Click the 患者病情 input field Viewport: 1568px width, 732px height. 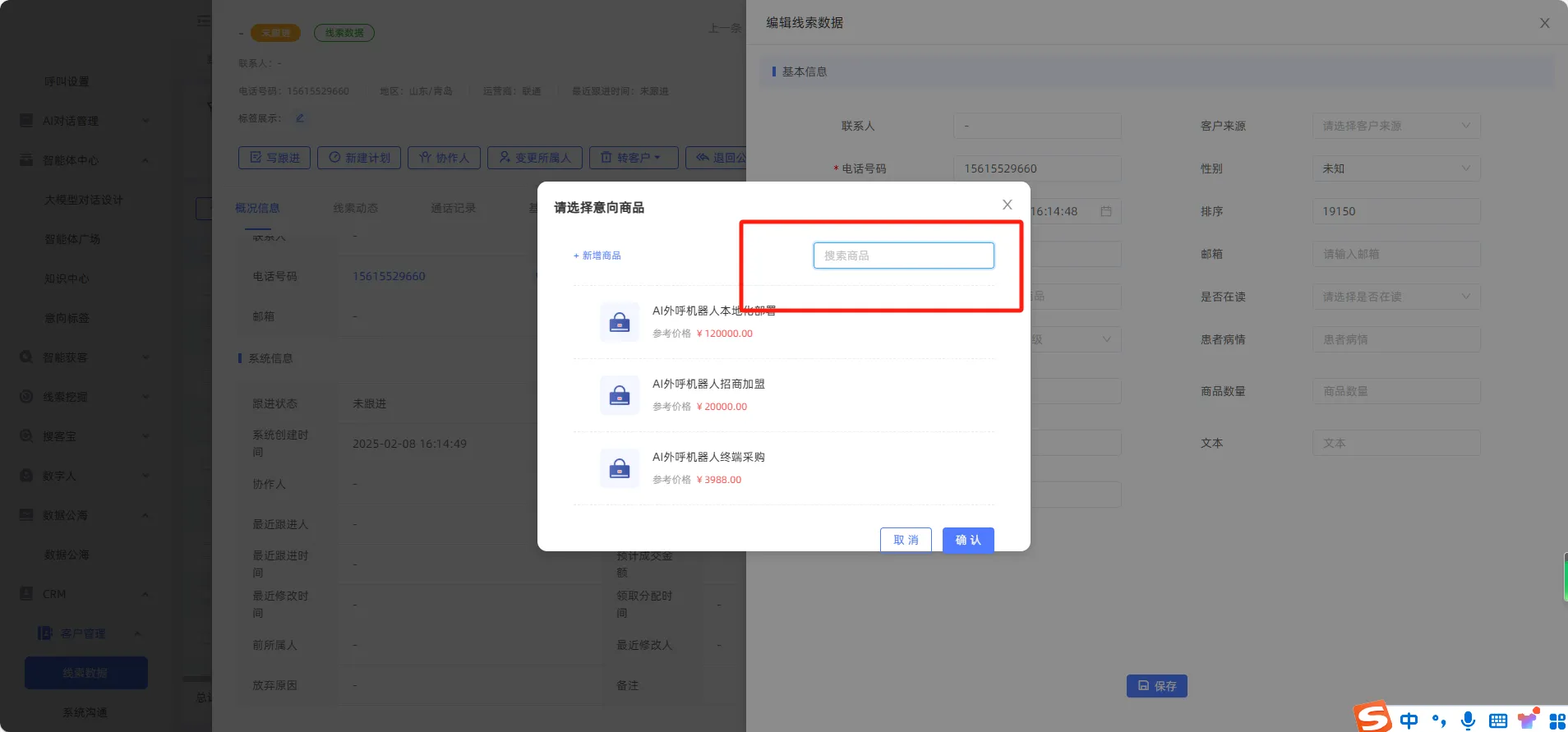click(x=1396, y=339)
